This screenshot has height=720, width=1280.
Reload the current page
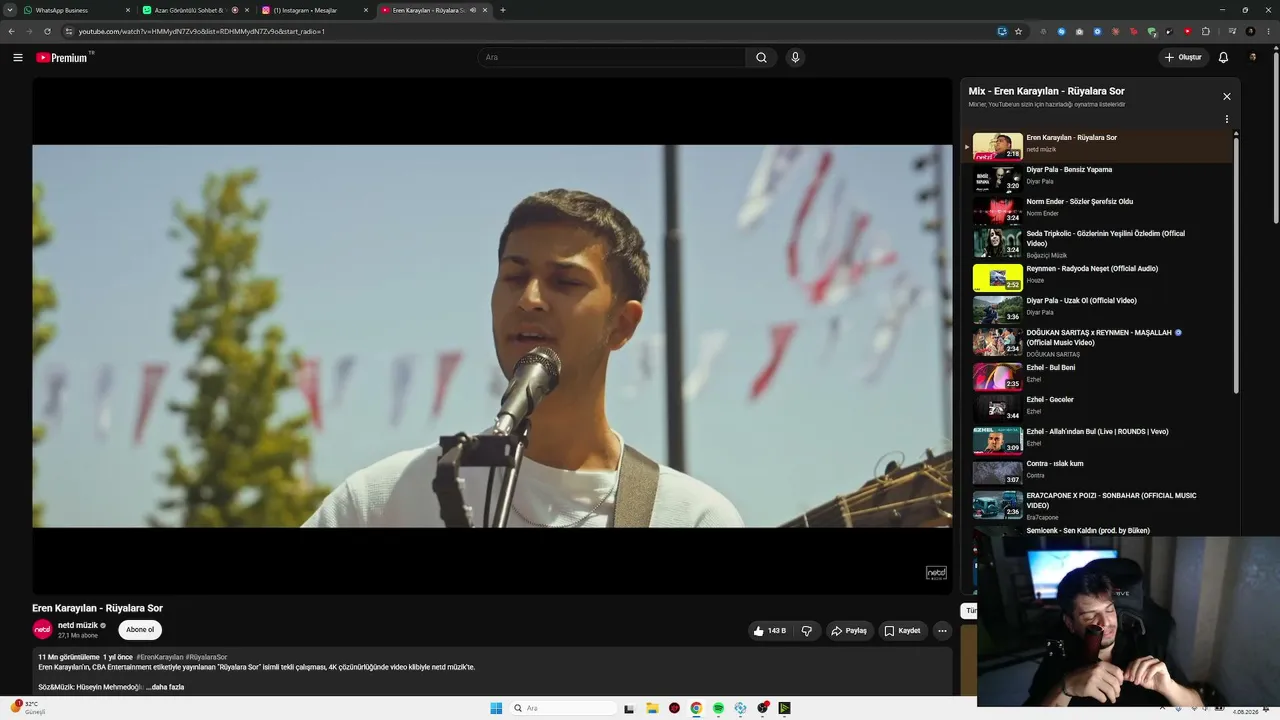pyautogui.click(x=47, y=31)
